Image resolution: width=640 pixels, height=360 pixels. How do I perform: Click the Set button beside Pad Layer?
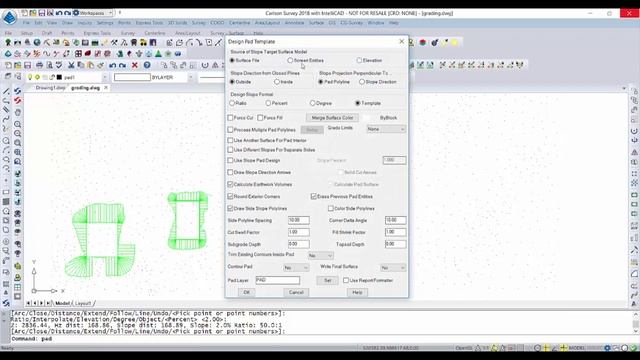click(327, 280)
